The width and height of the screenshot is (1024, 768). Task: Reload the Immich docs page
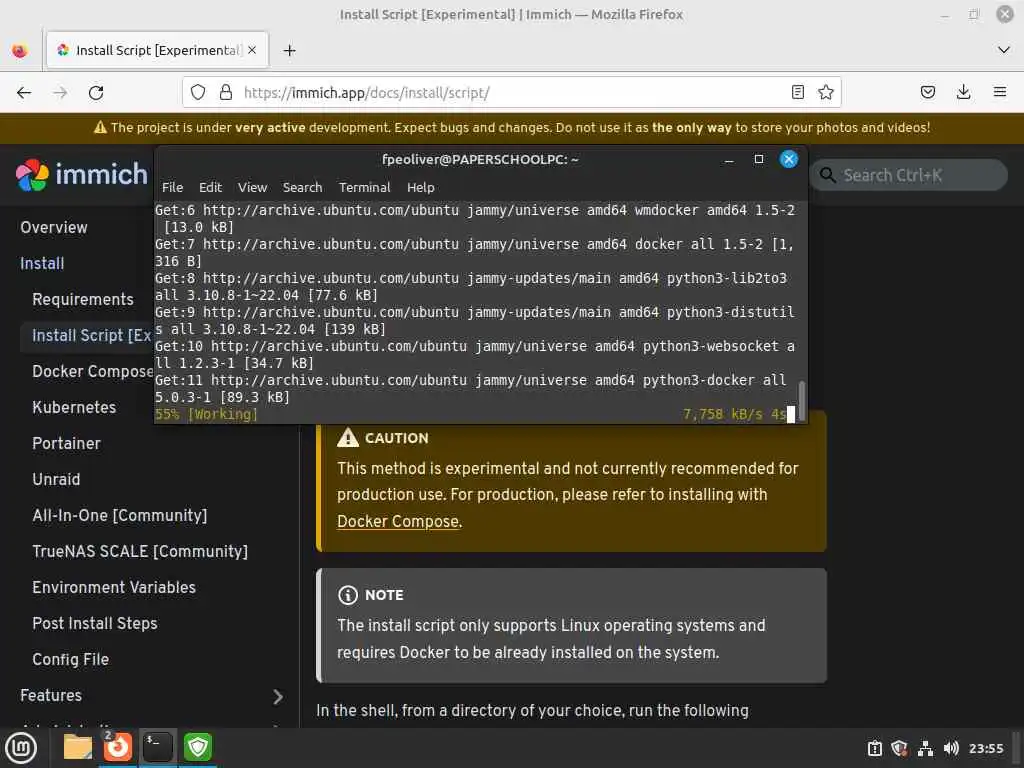[x=96, y=93]
